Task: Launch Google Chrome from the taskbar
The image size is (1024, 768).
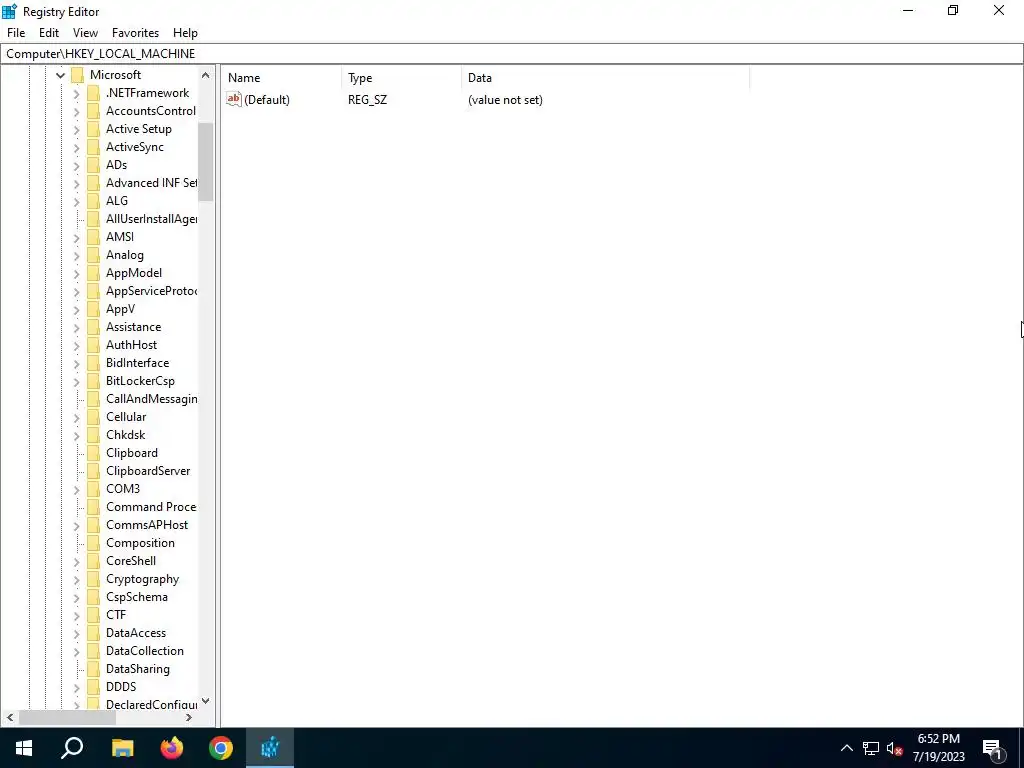Action: coord(221,748)
